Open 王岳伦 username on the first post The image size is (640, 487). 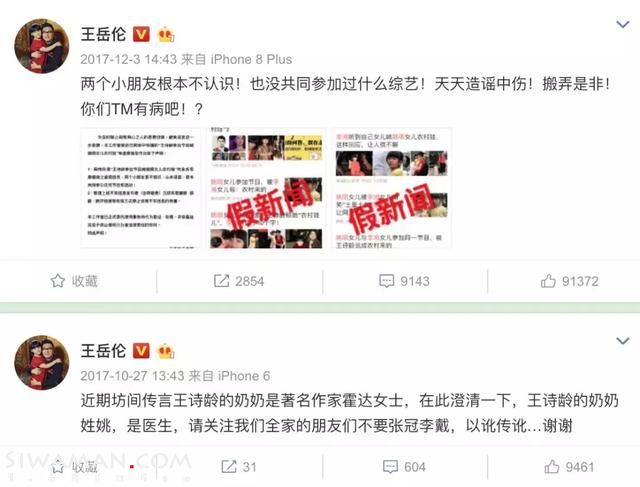[103, 34]
